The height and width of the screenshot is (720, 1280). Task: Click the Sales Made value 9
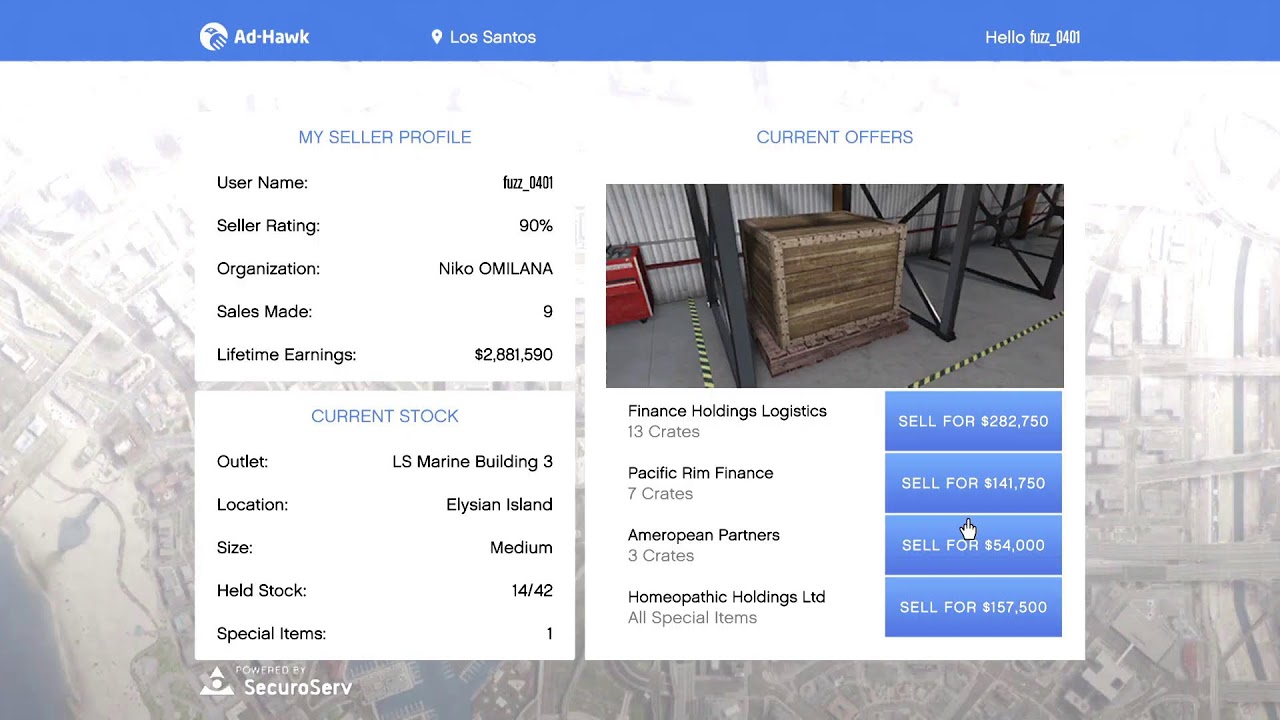click(548, 312)
